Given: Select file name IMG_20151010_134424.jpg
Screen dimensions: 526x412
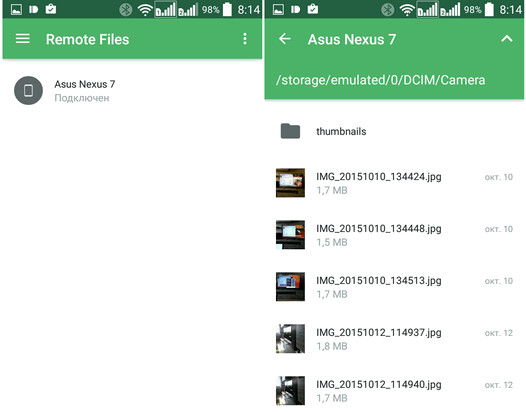Looking at the screenshot, I should [379, 176].
